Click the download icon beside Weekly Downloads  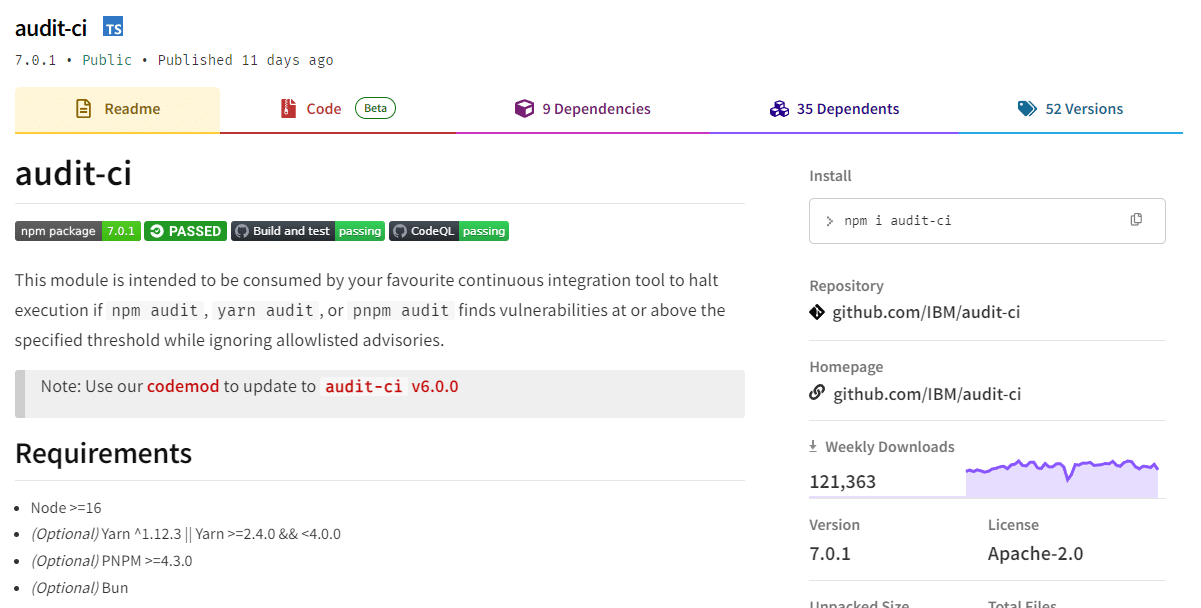(813, 446)
